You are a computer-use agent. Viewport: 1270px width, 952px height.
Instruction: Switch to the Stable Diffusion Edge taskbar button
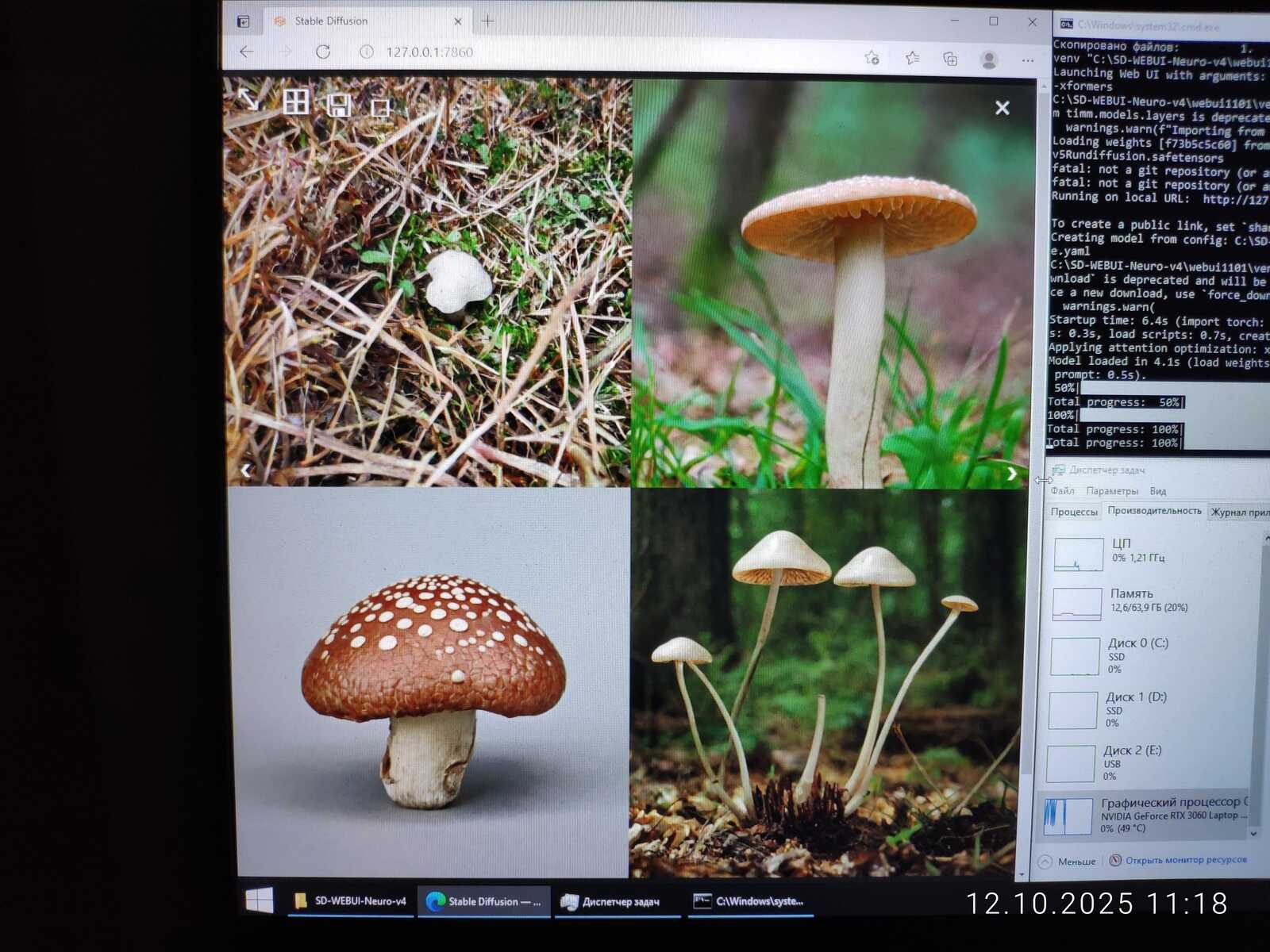click(484, 901)
